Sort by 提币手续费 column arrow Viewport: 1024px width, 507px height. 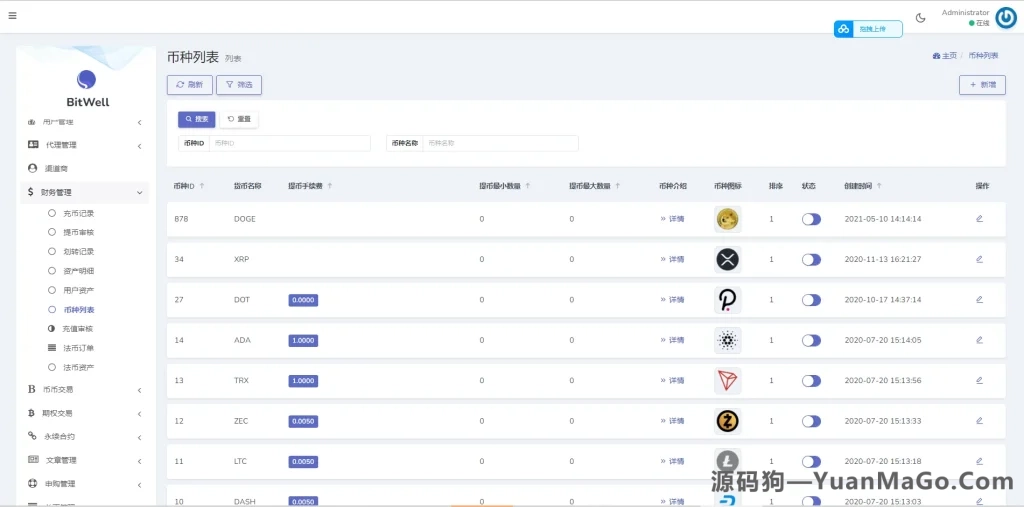330,186
